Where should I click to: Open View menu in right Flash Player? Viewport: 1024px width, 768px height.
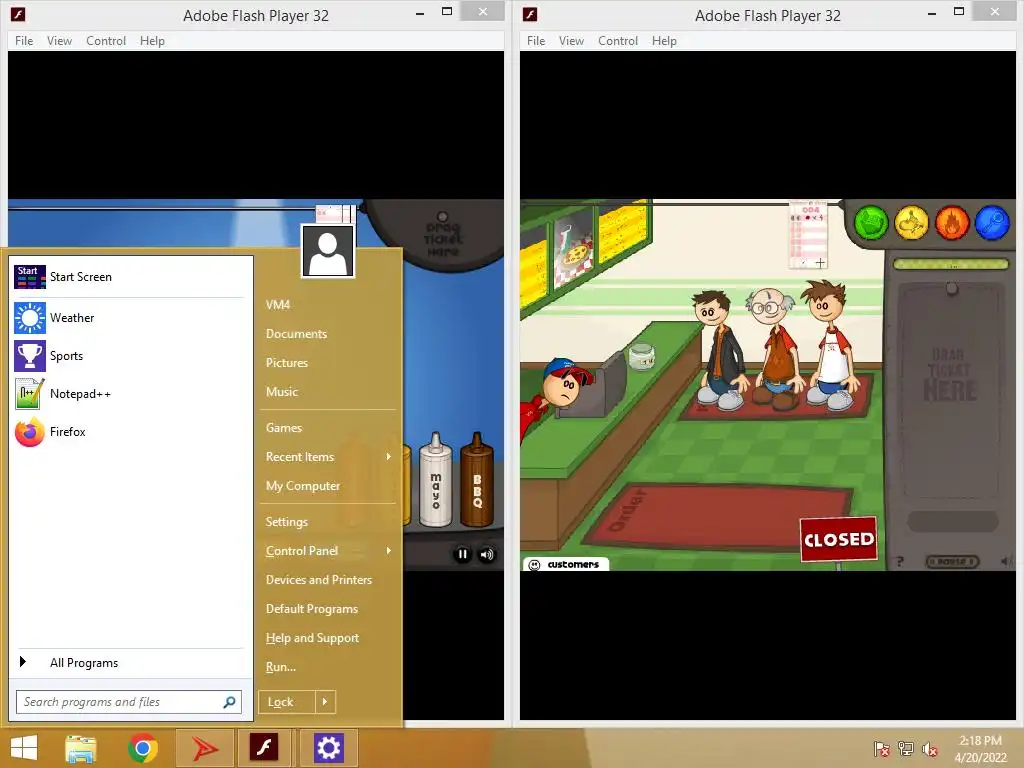[x=571, y=40]
